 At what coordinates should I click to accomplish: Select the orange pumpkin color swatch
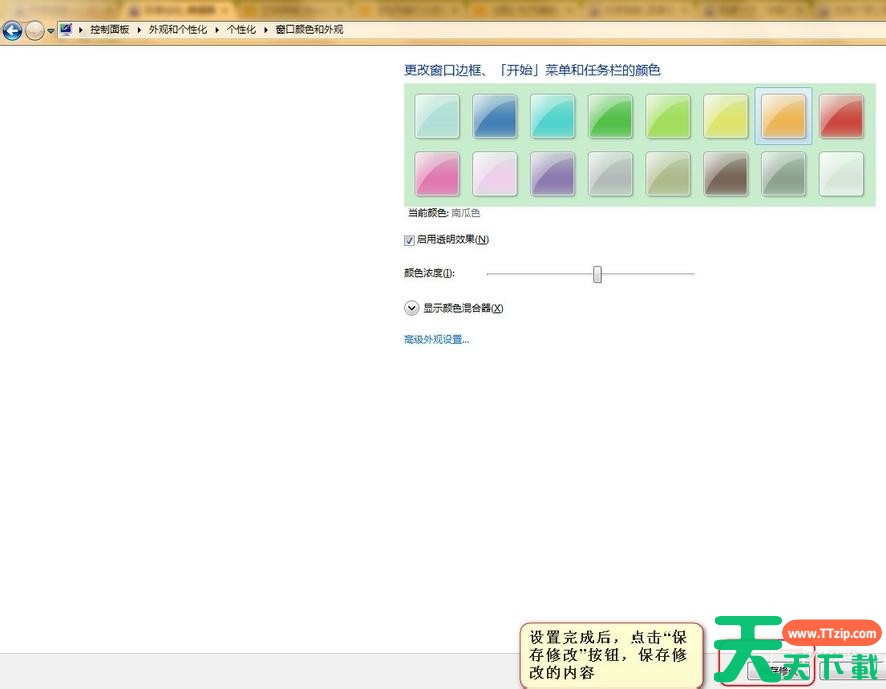coord(783,116)
